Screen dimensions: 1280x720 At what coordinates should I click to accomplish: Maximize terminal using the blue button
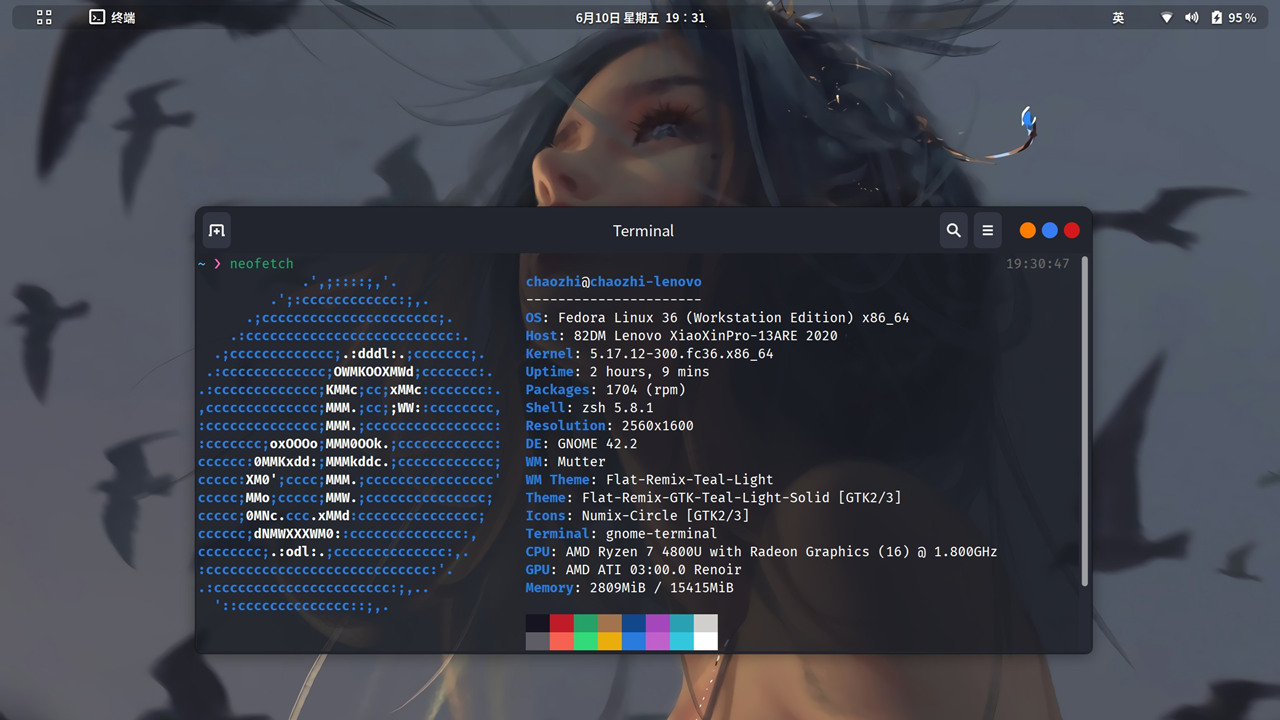pos(1049,231)
